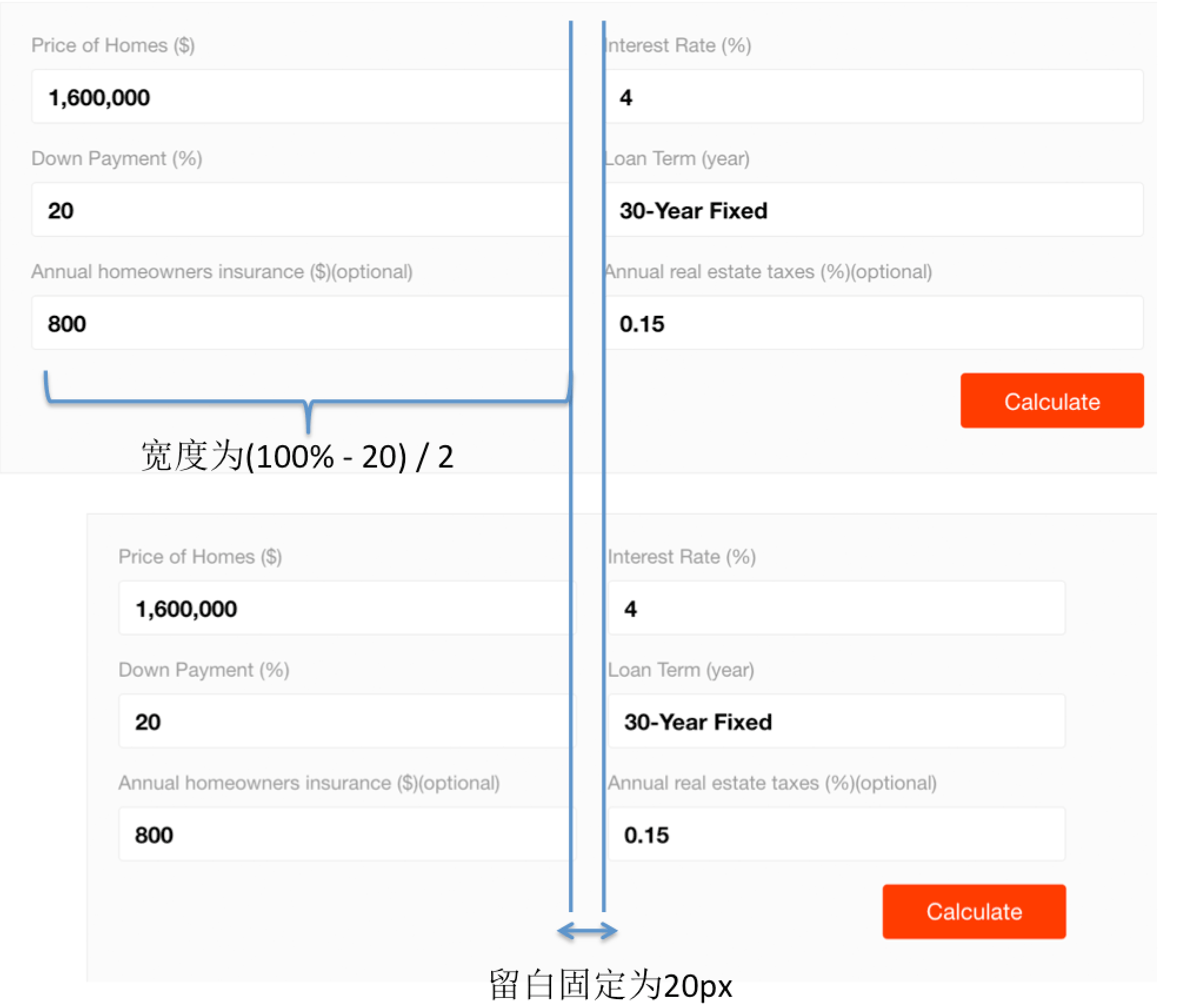Click the upper form's homeowners insurance field
This screenshot has width=1180, height=1008.
pyautogui.click(x=301, y=323)
